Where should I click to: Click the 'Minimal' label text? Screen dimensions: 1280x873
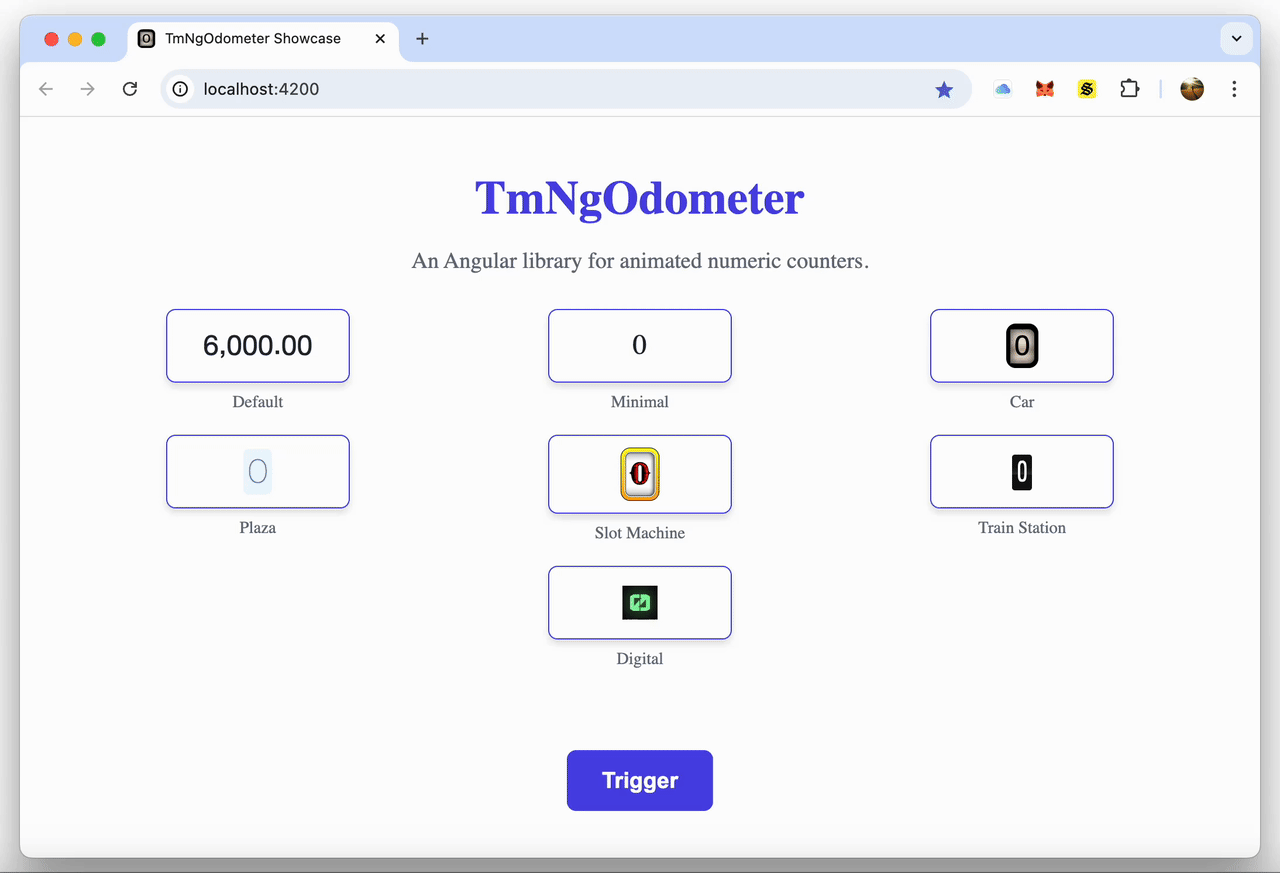(x=640, y=402)
